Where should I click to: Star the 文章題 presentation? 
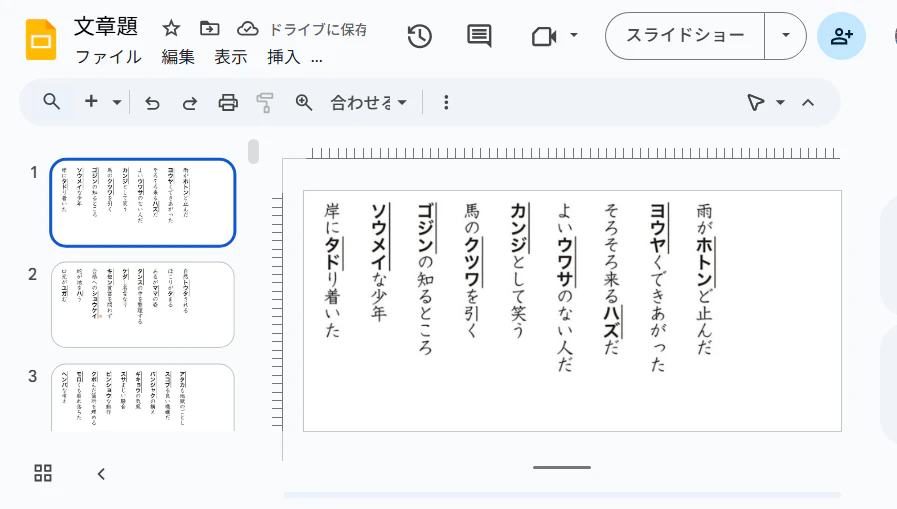pos(171,28)
